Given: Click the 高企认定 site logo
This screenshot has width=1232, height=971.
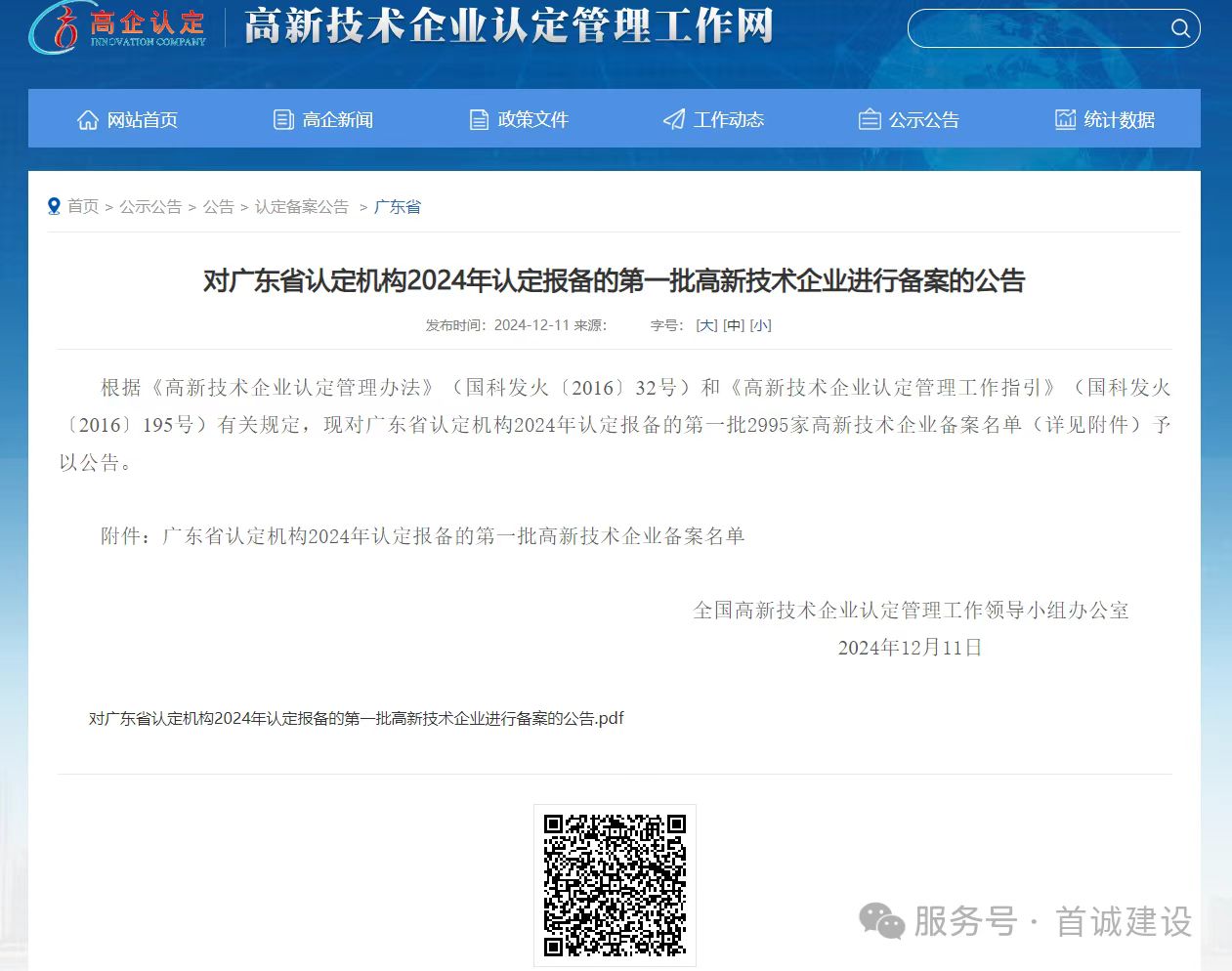Looking at the screenshot, I should pyautogui.click(x=119, y=28).
